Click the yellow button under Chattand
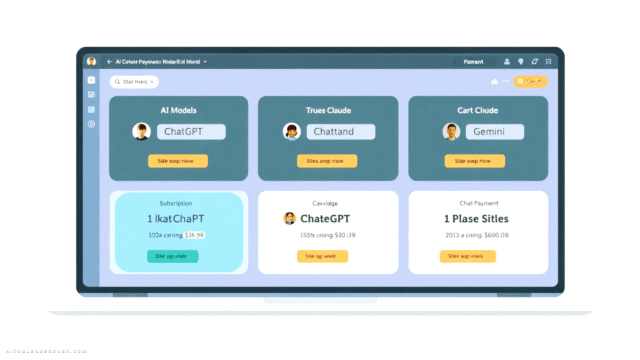The image size is (640, 360). tap(327, 161)
